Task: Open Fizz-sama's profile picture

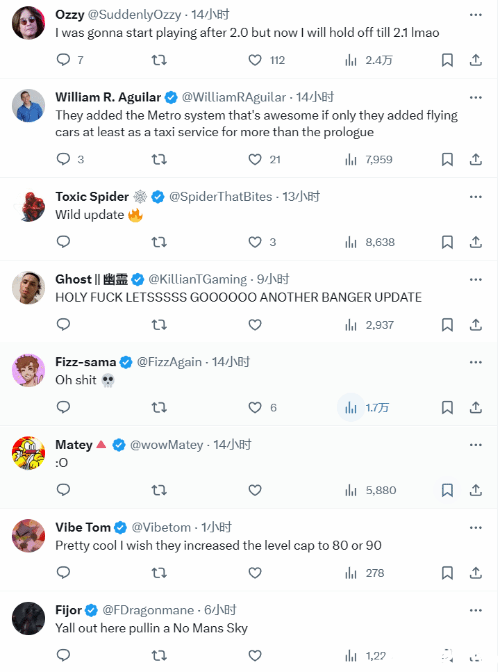Action: 28,370
